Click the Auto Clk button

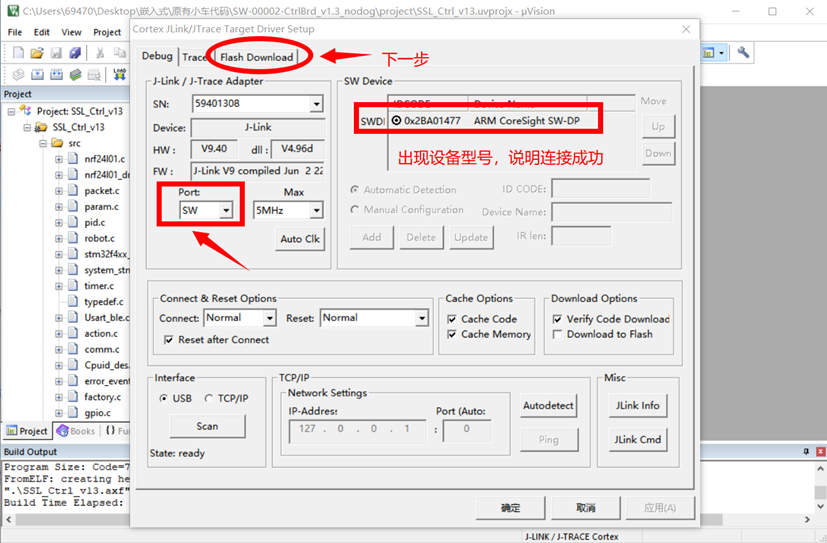click(300, 239)
